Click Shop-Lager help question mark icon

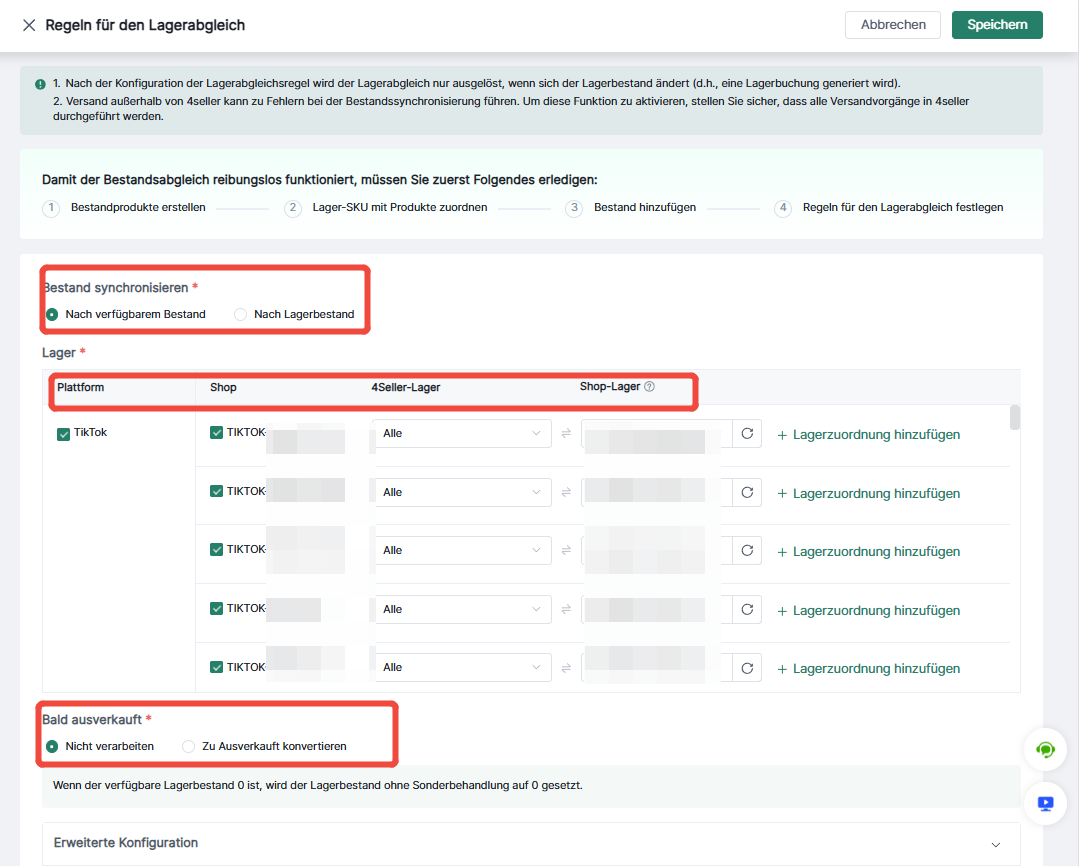(x=649, y=387)
